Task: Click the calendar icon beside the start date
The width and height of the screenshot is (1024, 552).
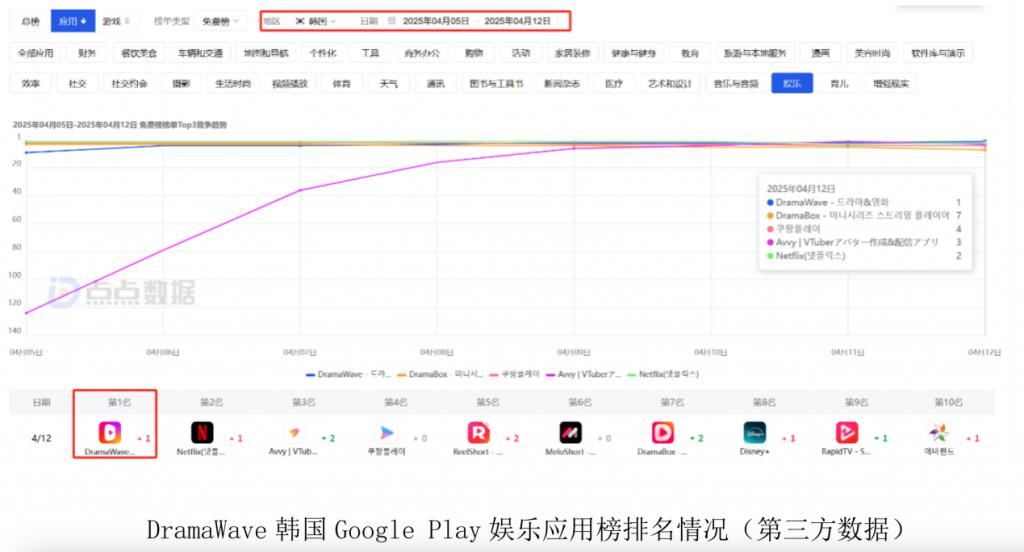Action: click(x=392, y=21)
